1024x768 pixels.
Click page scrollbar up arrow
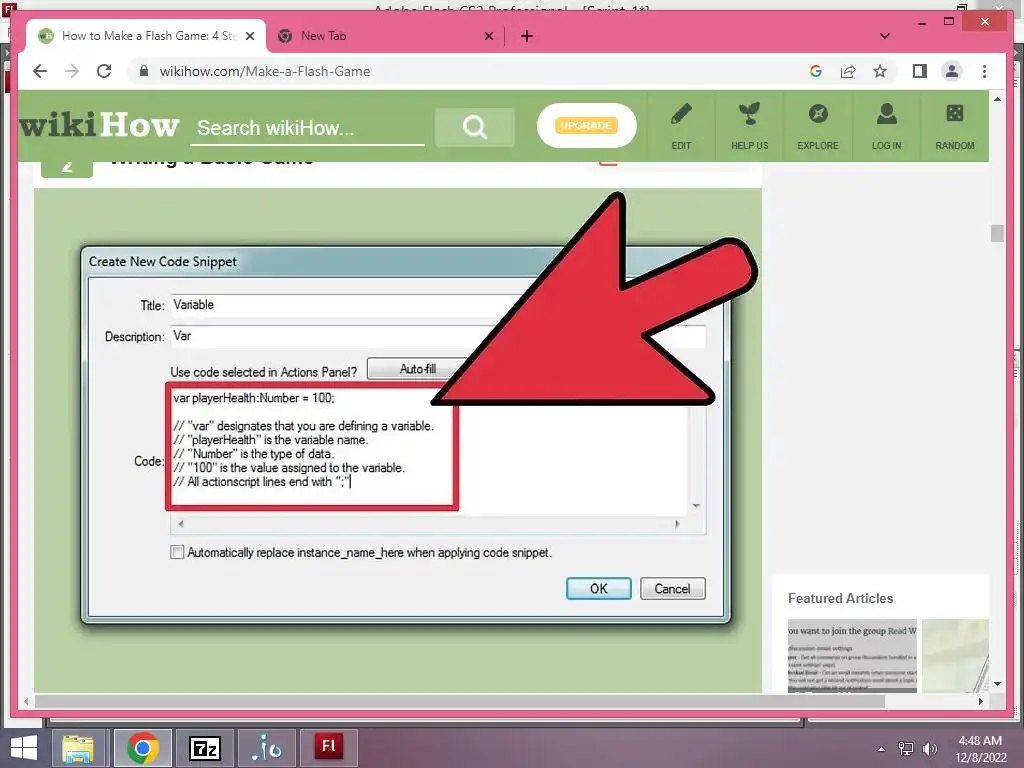coord(997,99)
